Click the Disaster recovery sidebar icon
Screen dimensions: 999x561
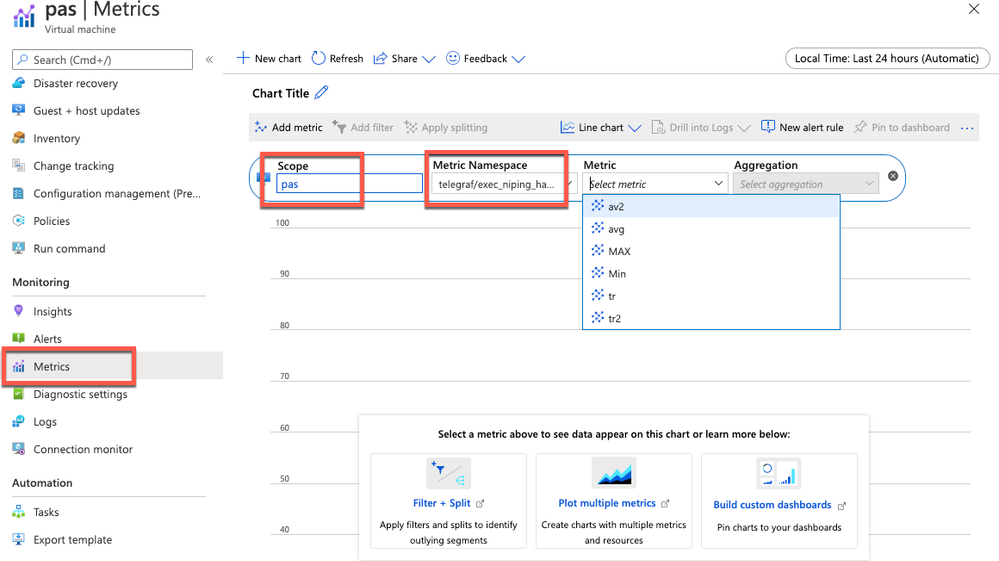[x=19, y=83]
